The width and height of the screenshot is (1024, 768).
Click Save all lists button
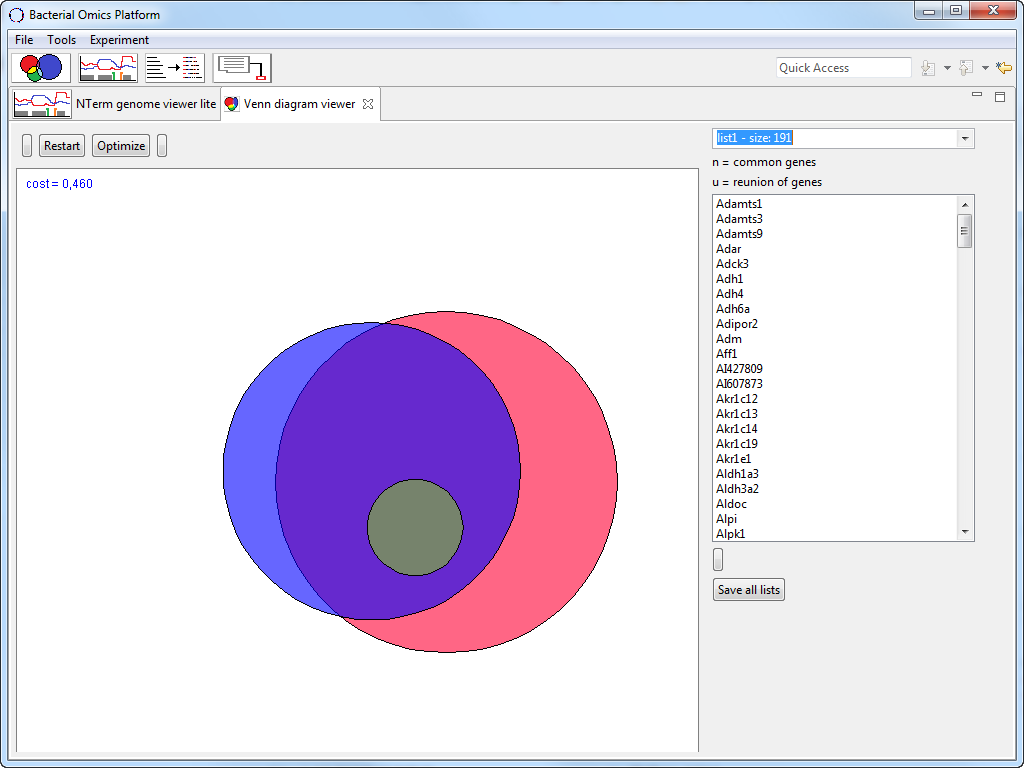pyautogui.click(x=749, y=590)
